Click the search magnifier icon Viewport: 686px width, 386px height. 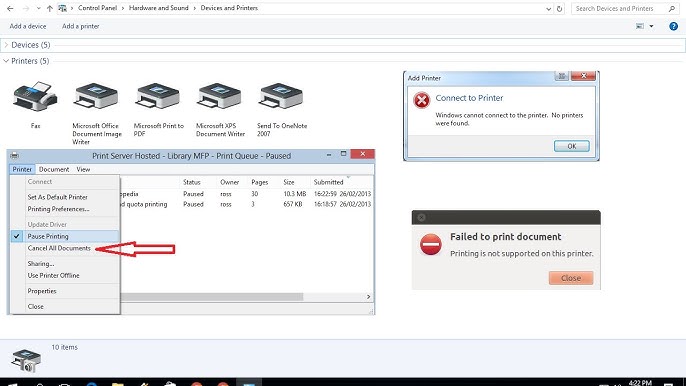(672, 8)
